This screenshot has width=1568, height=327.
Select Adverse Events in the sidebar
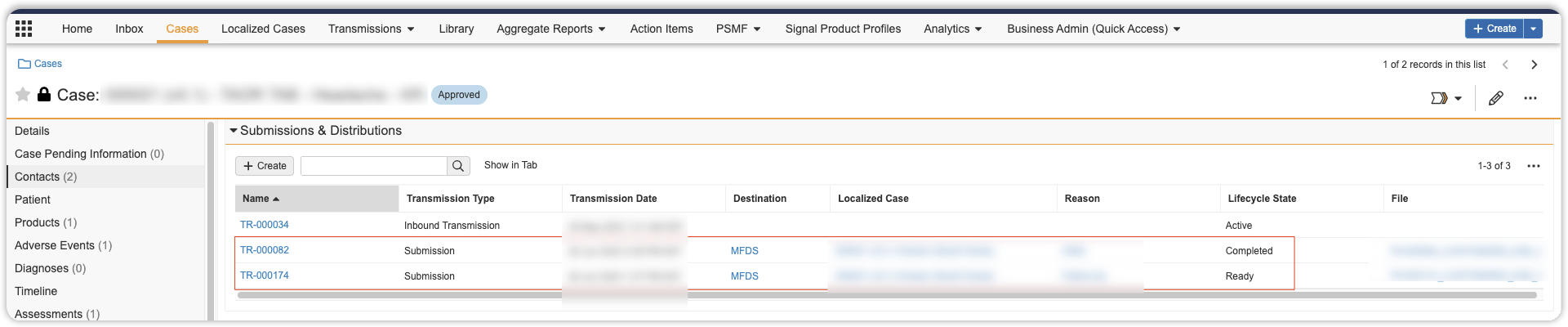tap(55, 245)
